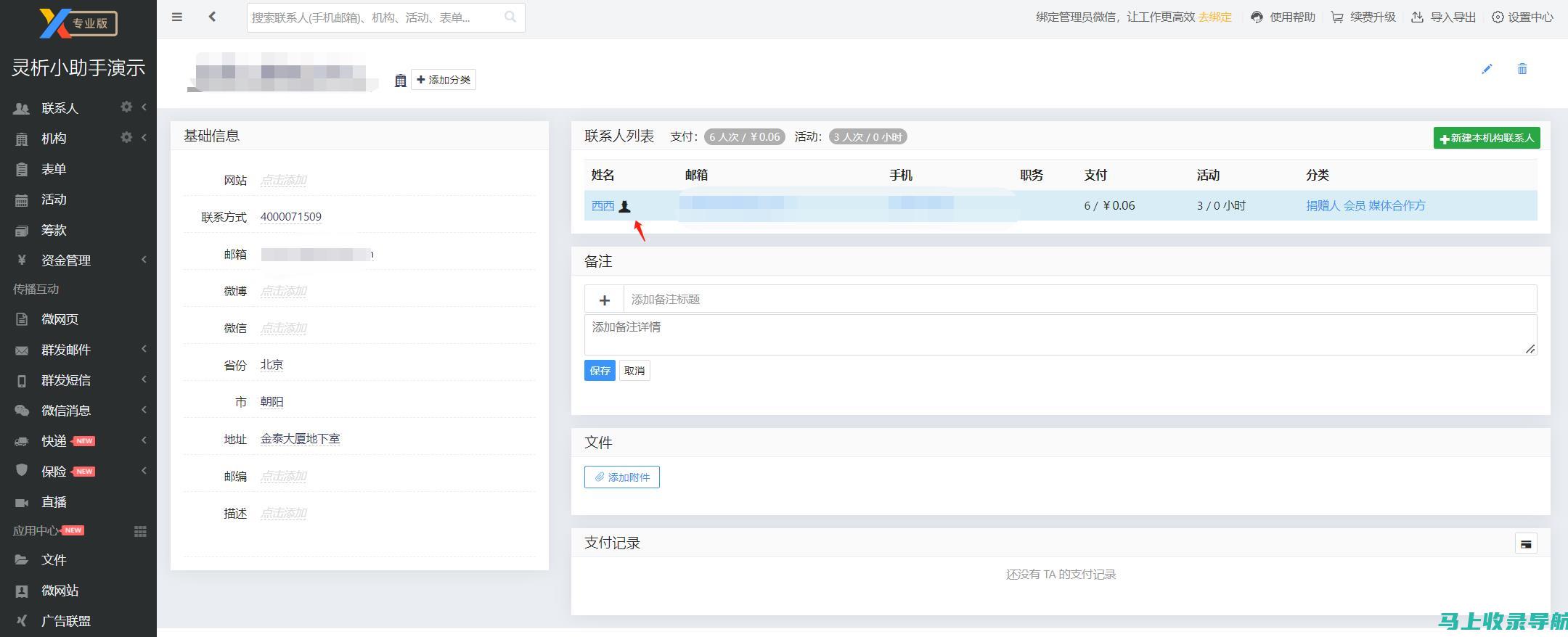Viewport: 1568px width, 637px height.
Task: Edit 市 value 朝阳
Action: click(271, 402)
